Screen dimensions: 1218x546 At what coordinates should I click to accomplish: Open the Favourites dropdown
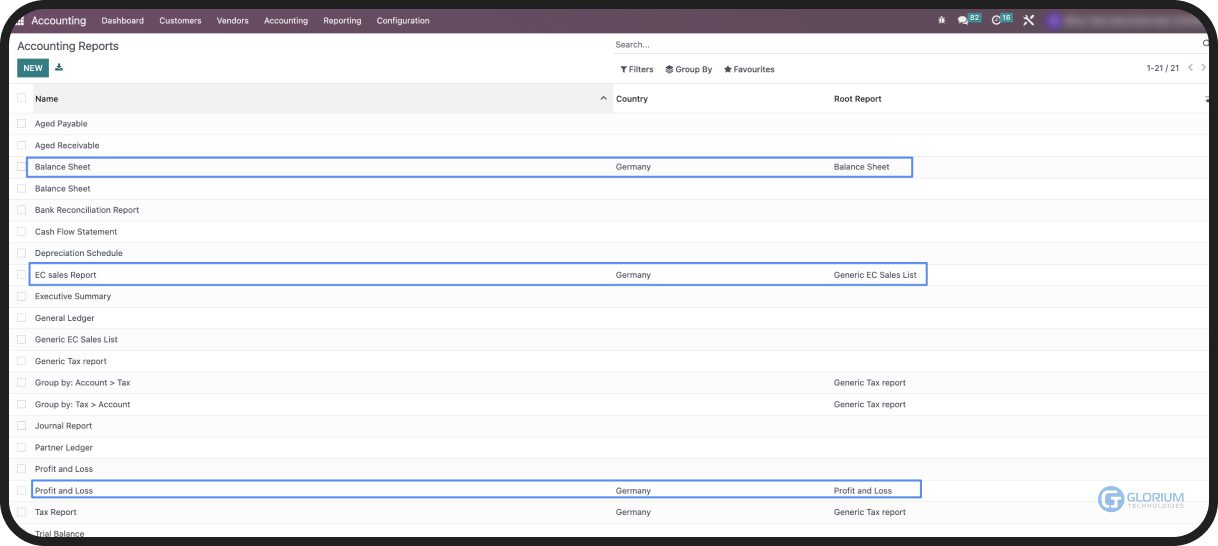pyautogui.click(x=749, y=70)
